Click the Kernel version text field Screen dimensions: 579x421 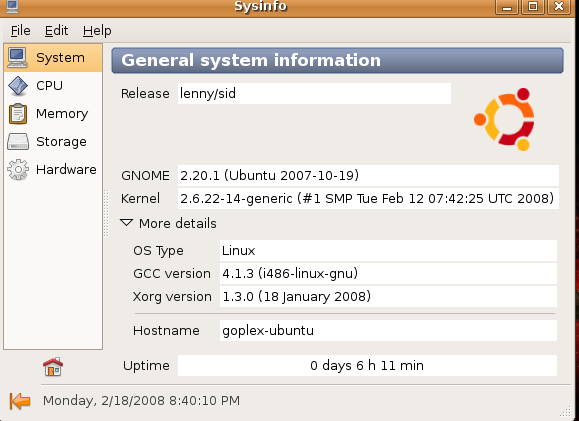coord(368,198)
